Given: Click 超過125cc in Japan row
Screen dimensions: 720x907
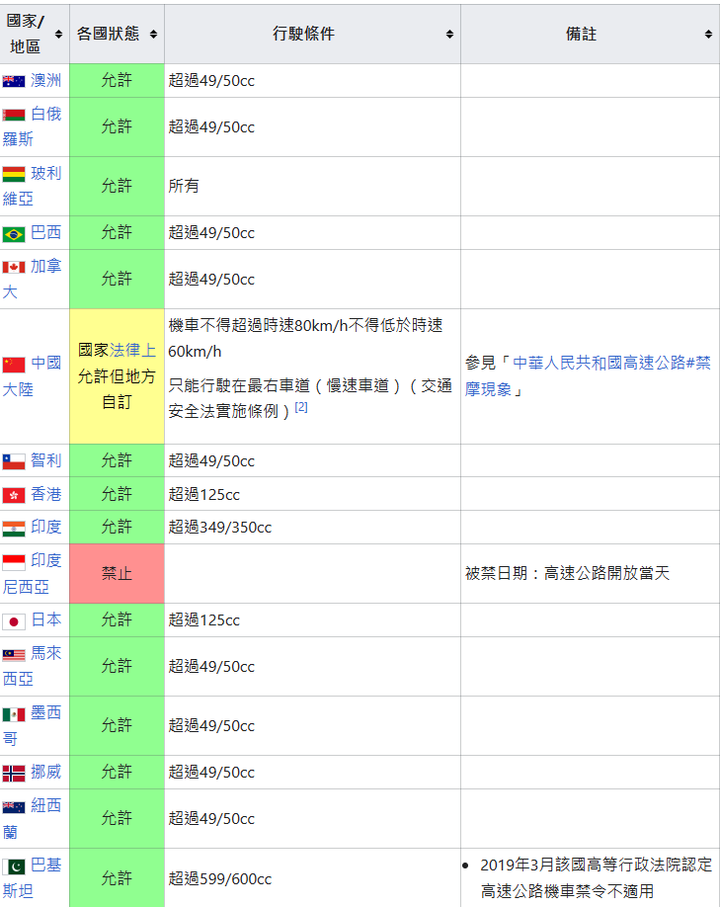Looking at the screenshot, I should click(204, 621).
